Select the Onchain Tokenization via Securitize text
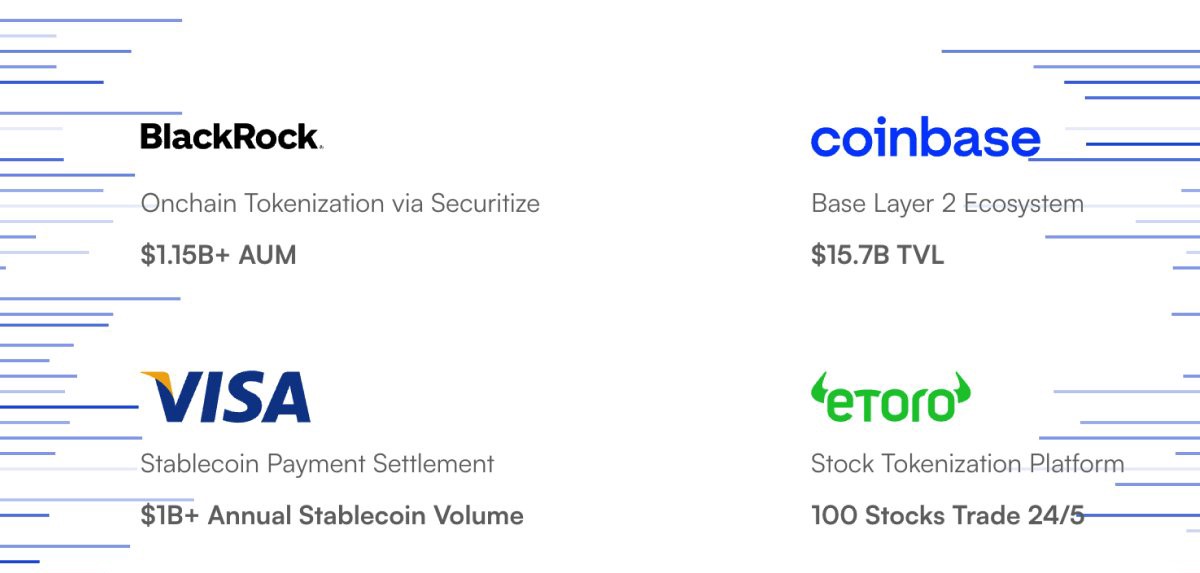1200x573 pixels. (x=340, y=204)
